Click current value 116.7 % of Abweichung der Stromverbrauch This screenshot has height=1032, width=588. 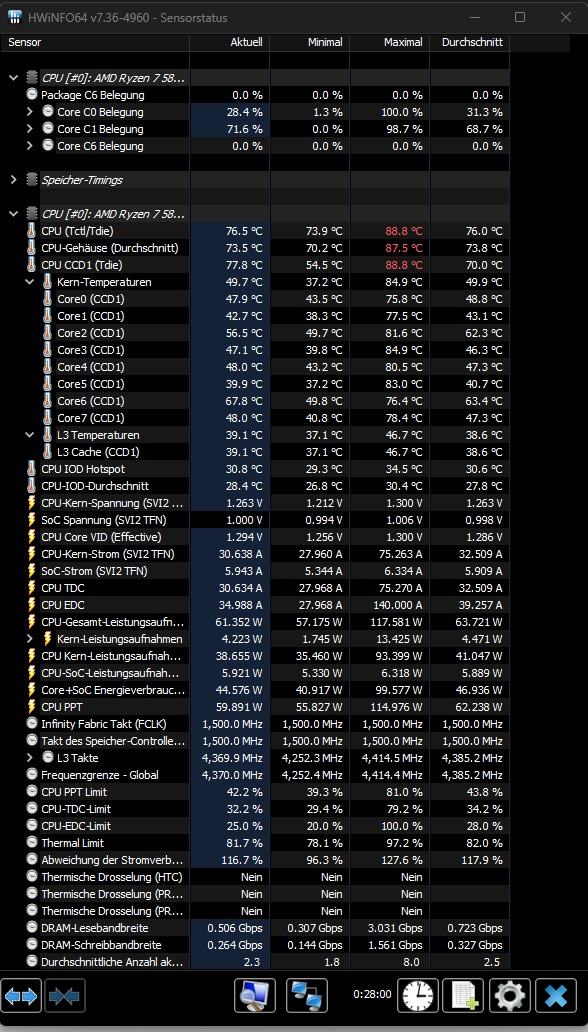pyautogui.click(x=243, y=860)
